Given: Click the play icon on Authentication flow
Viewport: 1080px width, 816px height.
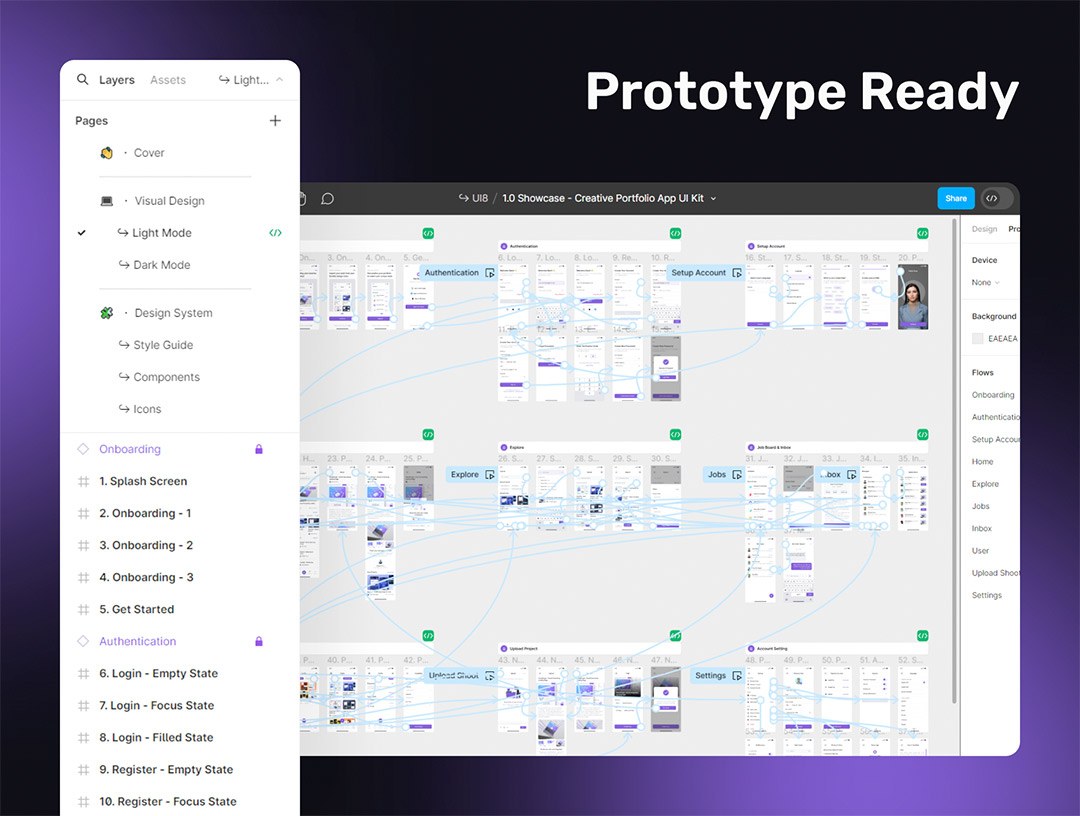Looking at the screenshot, I should click(490, 273).
